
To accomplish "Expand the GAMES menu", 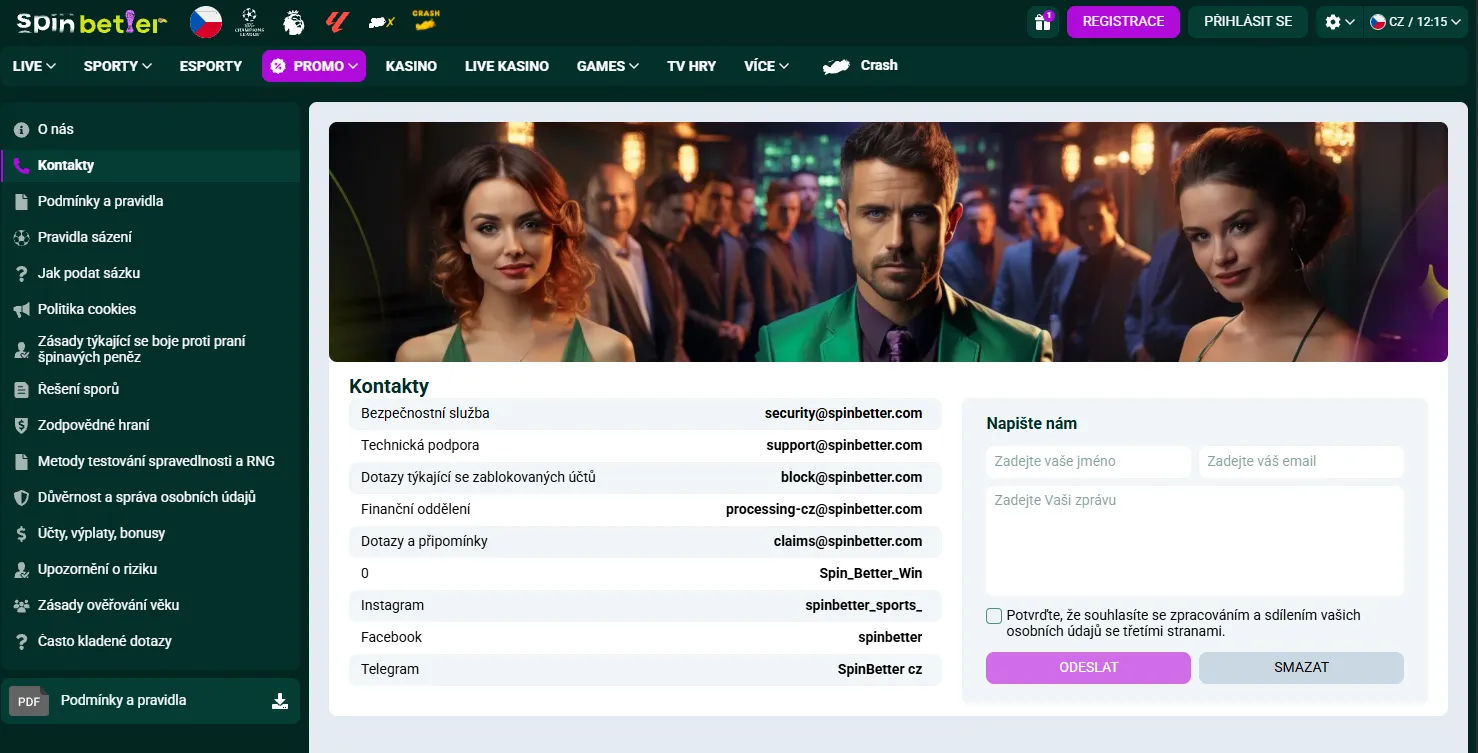I will (608, 66).
